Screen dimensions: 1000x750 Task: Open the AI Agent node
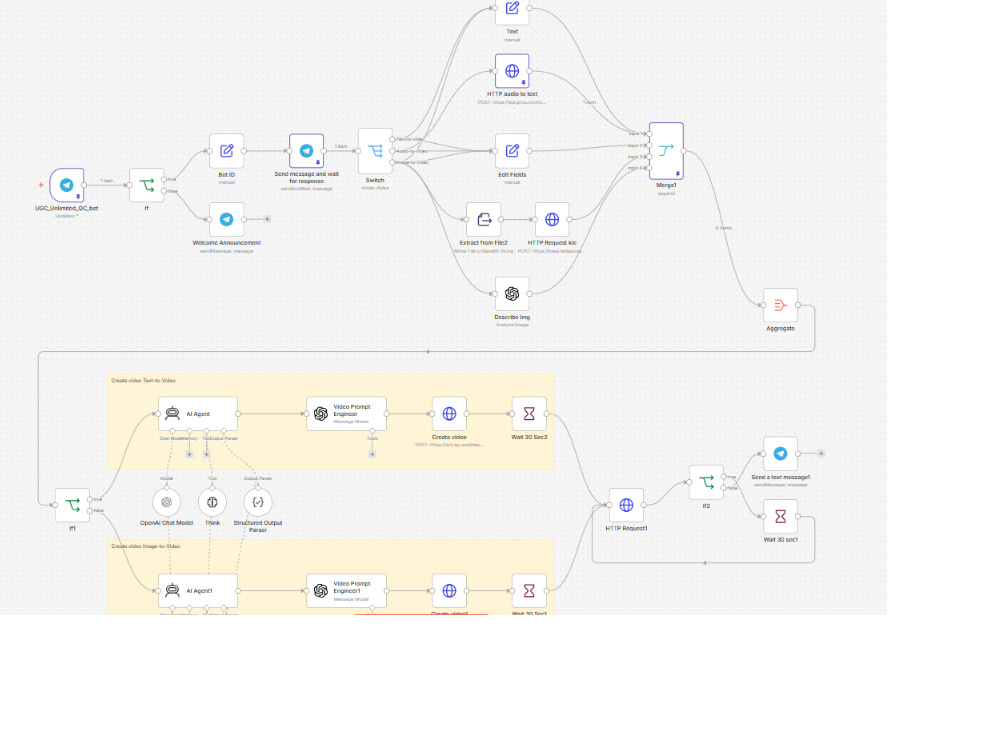click(x=198, y=413)
